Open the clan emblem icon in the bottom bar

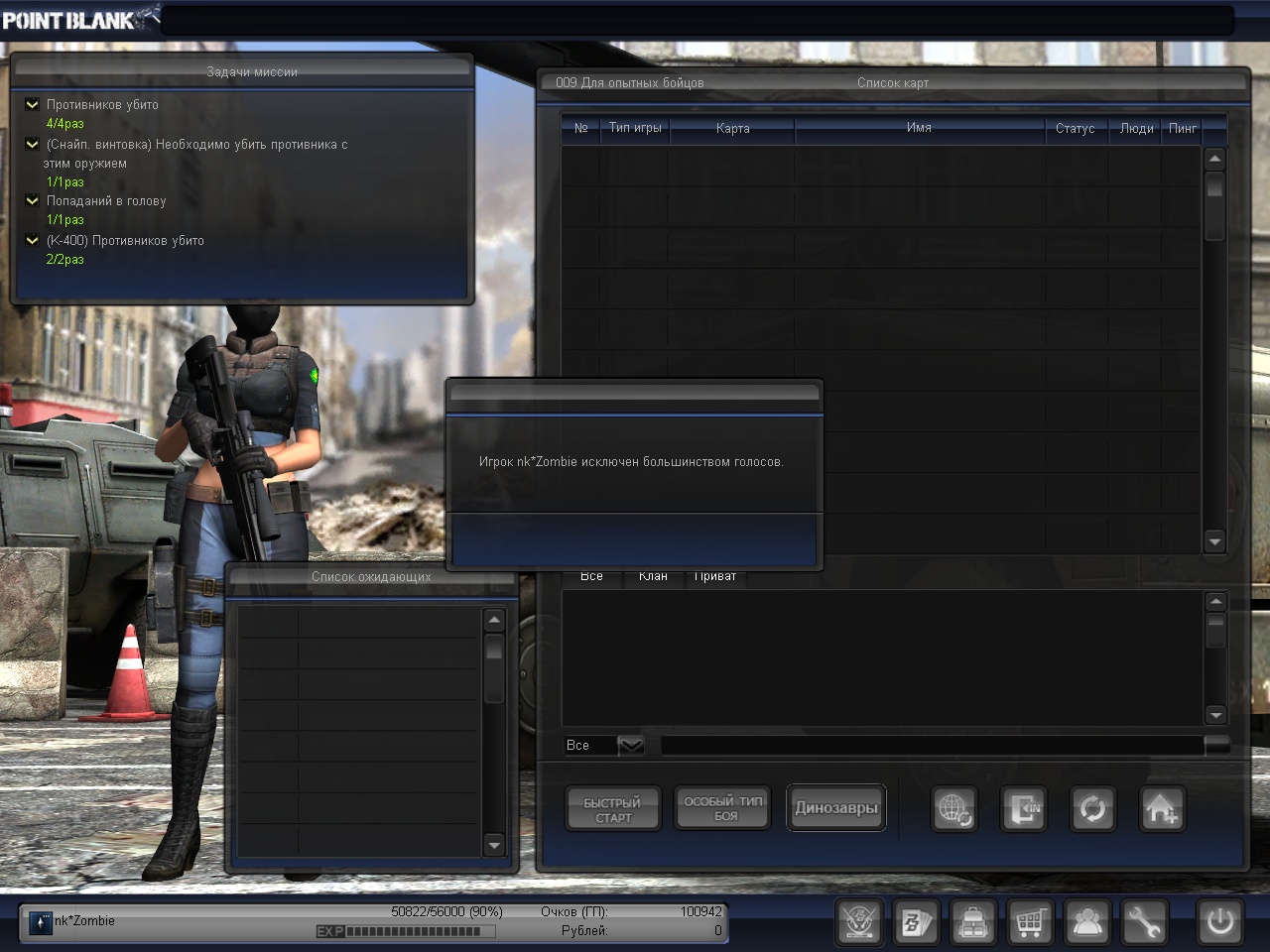858,923
